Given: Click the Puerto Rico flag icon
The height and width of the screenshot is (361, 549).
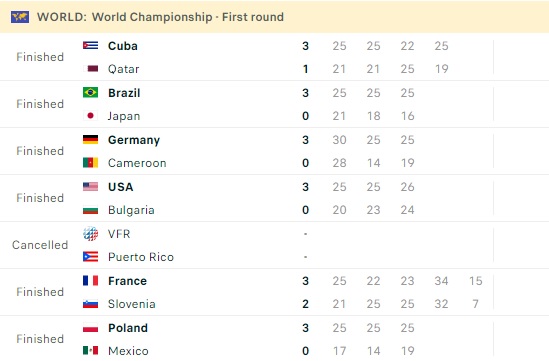Looking at the screenshot, I should point(90,257).
